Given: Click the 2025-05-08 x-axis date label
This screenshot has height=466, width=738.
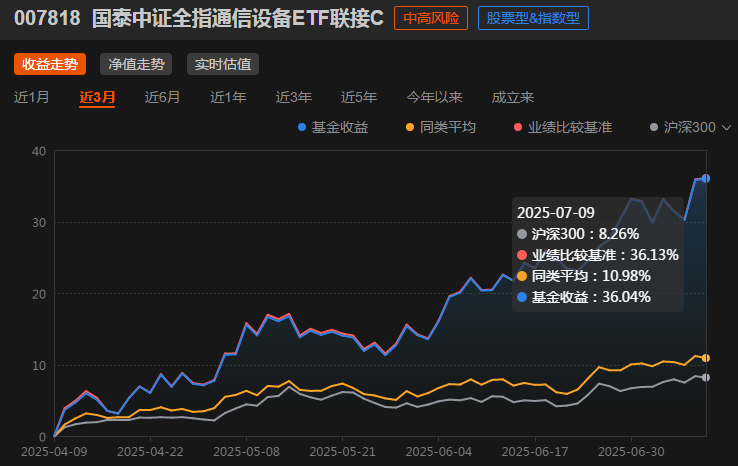Looking at the screenshot, I should pyautogui.click(x=246, y=451).
